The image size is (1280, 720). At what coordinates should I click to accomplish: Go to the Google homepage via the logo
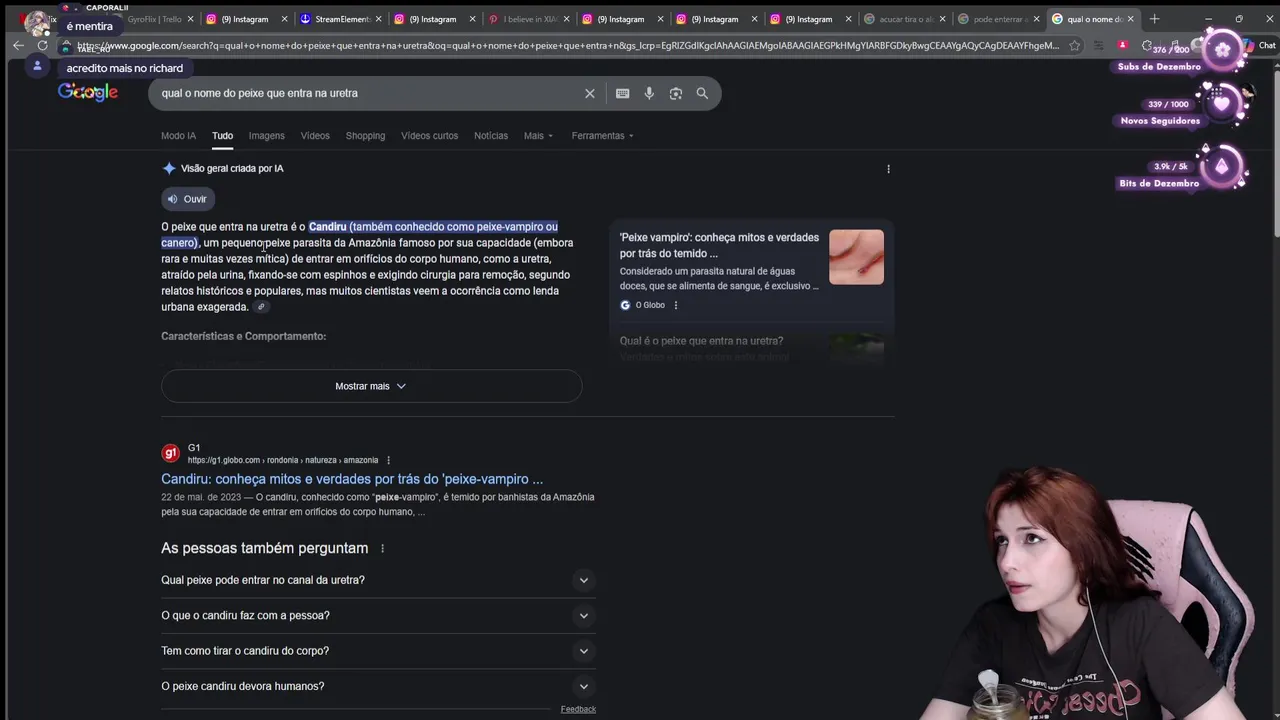pyautogui.click(x=88, y=92)
